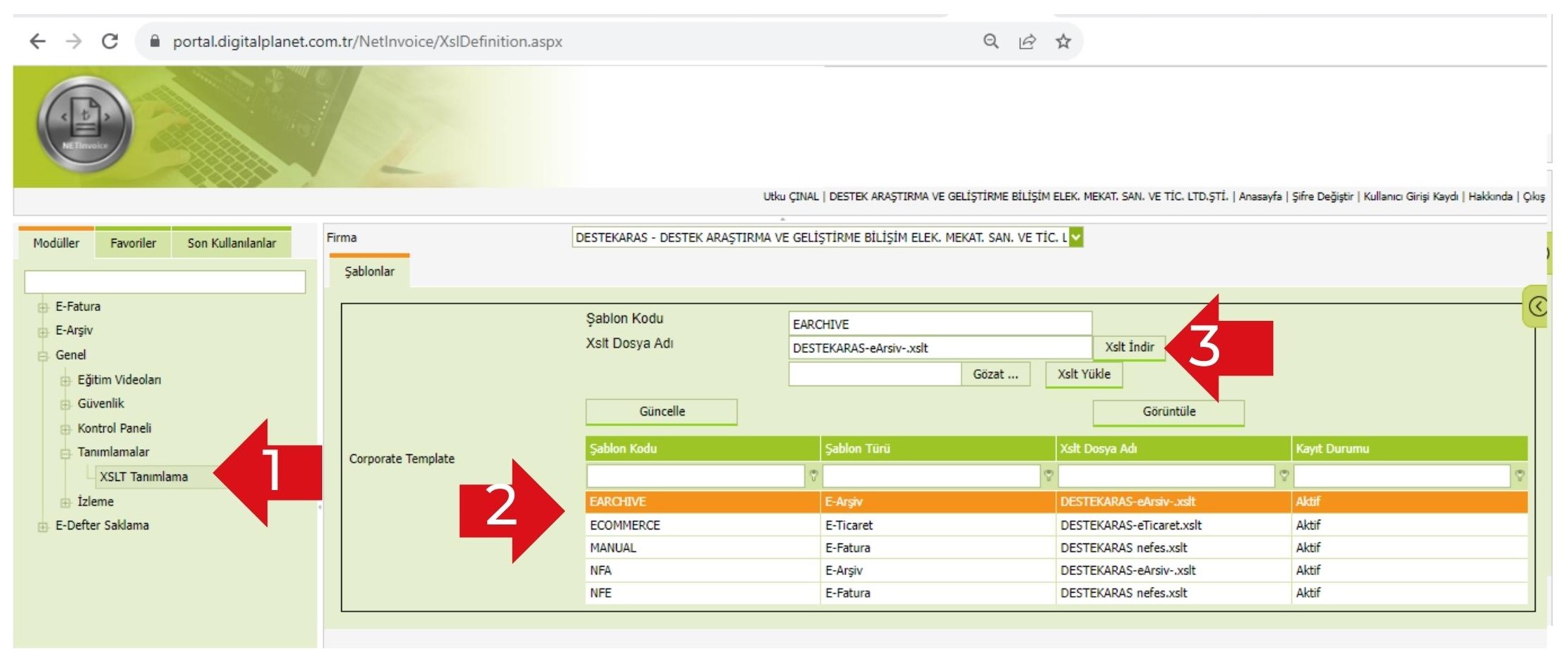Upload template with Xslt Yükle button
Viewport: 1568px width, 660px height.
point(1084,374)
